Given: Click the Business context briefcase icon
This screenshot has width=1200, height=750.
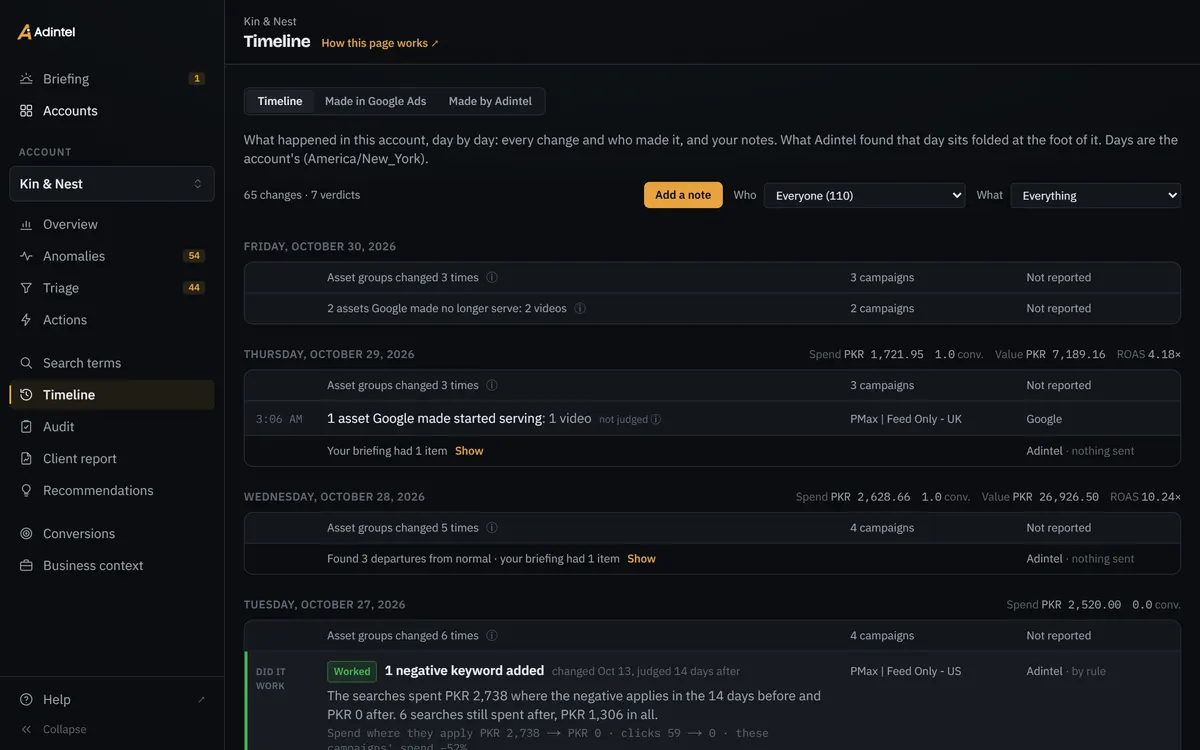Looking at the screenshot, I should [26, 567].
